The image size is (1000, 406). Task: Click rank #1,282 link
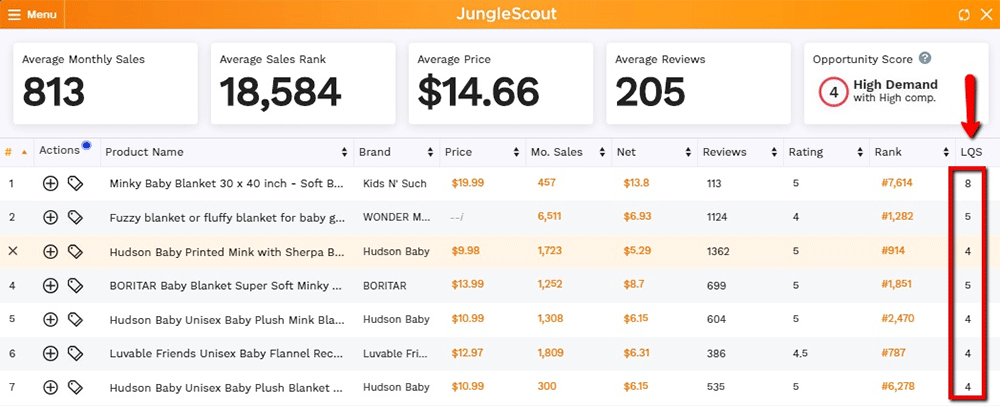pyautogui.click(x=897, y=217)
